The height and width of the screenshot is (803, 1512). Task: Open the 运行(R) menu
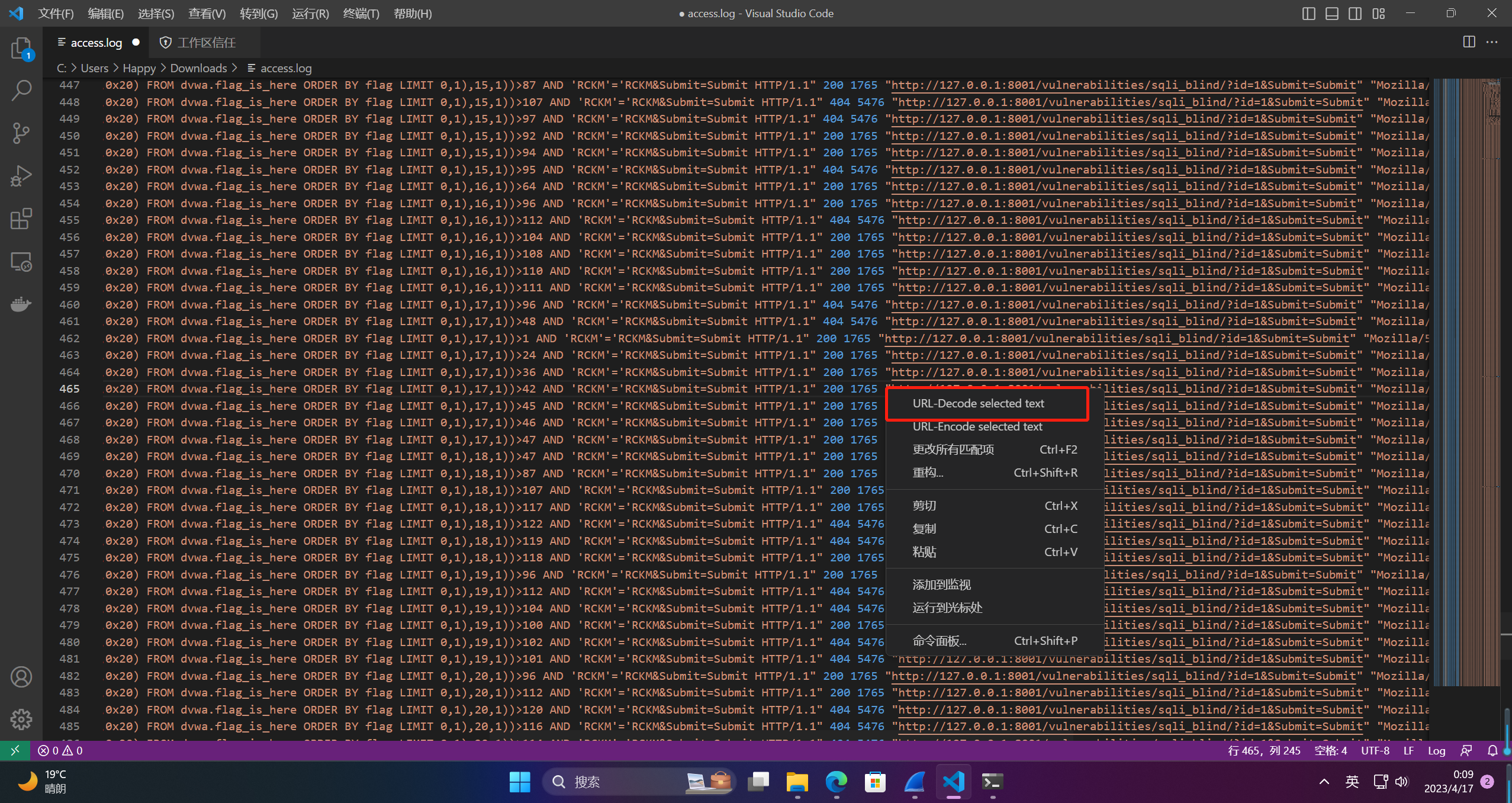coord(310,14)
